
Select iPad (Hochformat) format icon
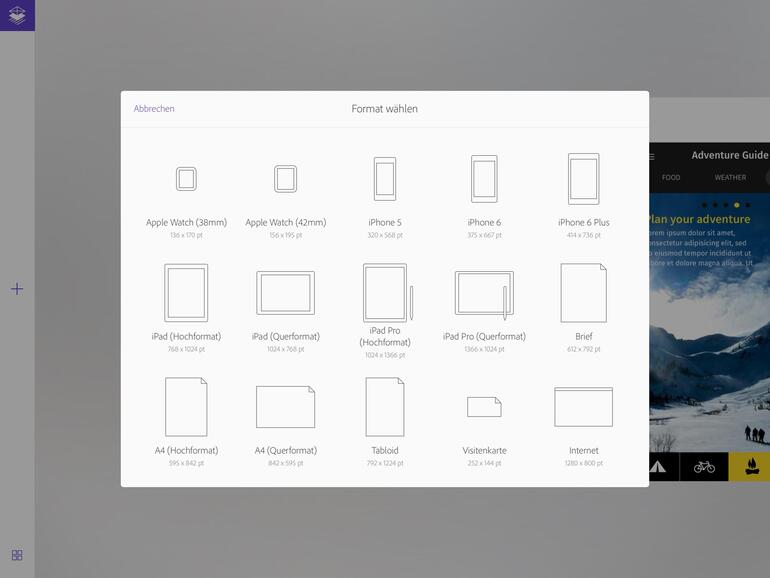click(186, 293)
